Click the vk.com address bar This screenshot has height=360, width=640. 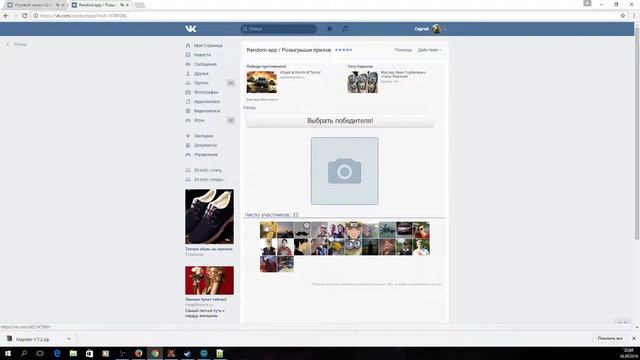(x=327, y=16)
